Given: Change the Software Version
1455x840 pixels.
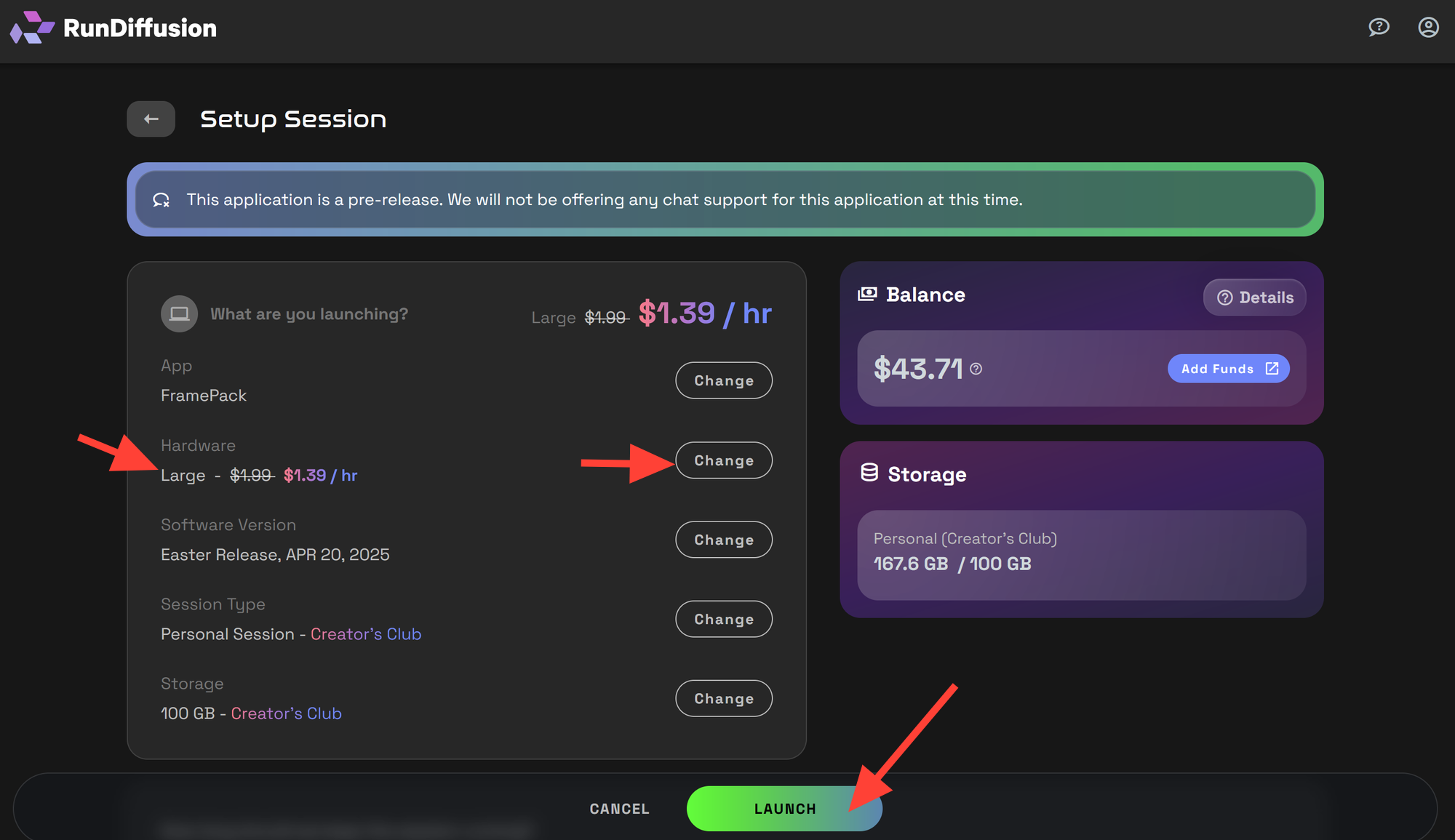Looking at the screenshot, I should click(724, 540).
